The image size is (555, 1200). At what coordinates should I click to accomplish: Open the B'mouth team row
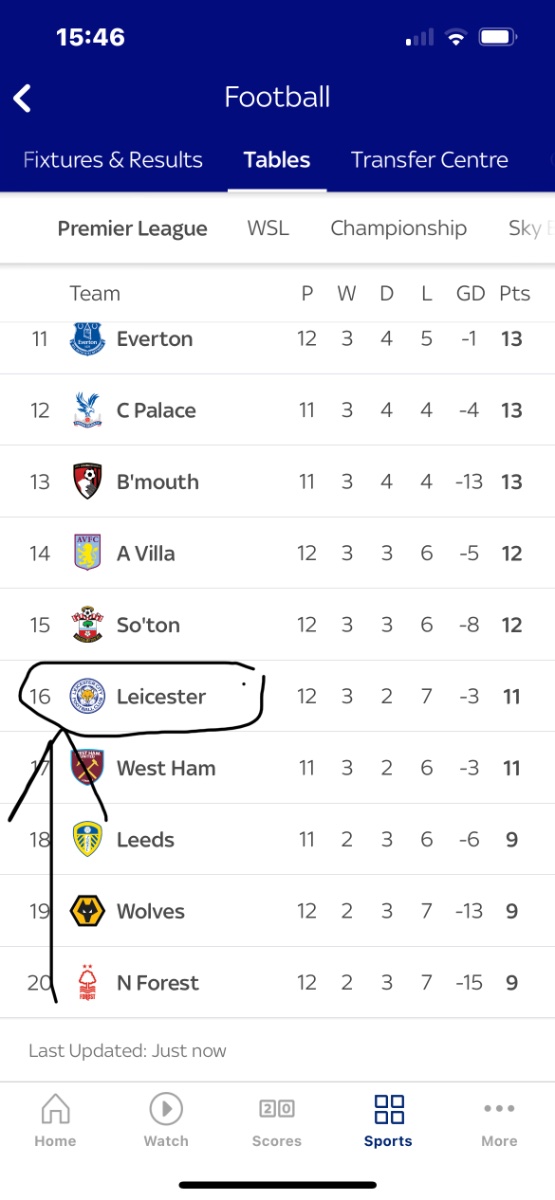click(277, 482)
